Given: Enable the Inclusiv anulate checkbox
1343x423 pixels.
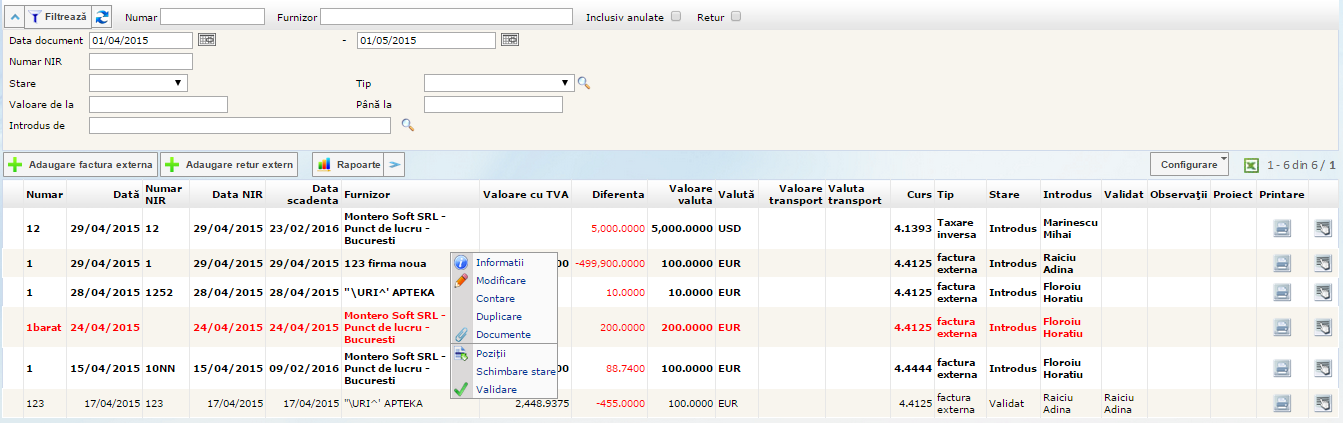Looking at the screenshot, I should pos(677,17).
